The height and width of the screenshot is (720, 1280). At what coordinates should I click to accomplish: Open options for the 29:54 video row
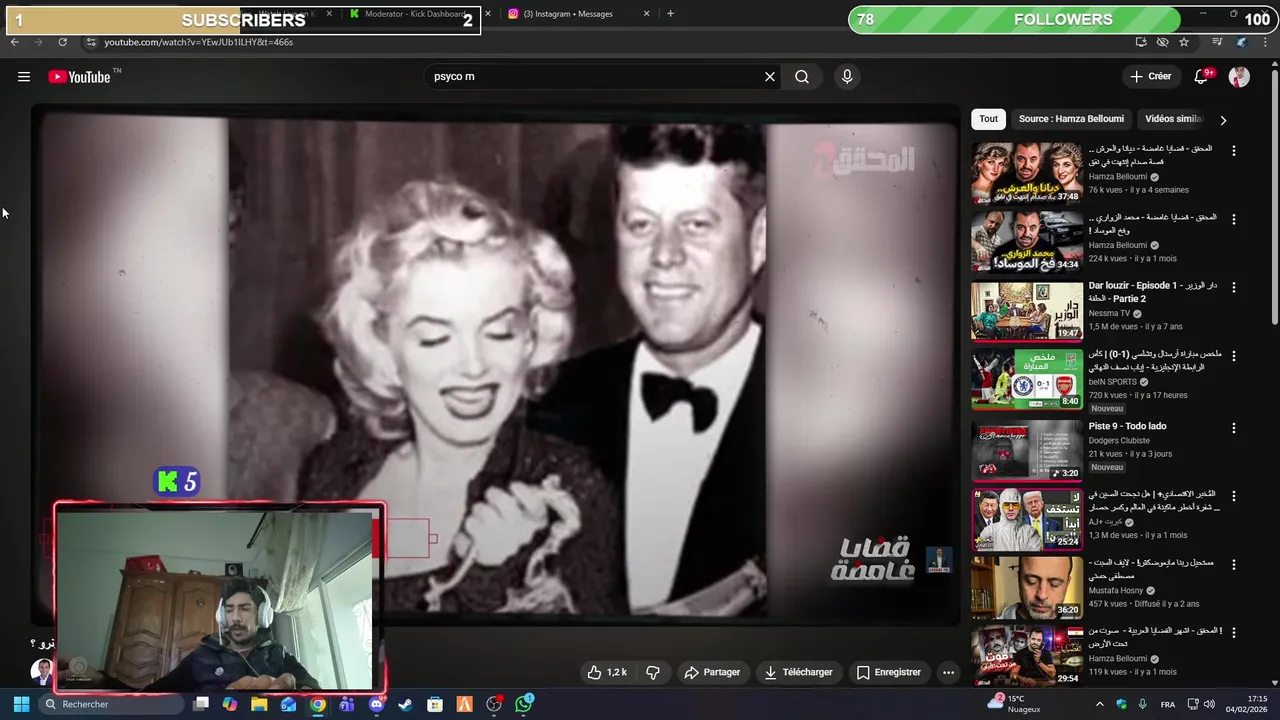click(1233, 633)
